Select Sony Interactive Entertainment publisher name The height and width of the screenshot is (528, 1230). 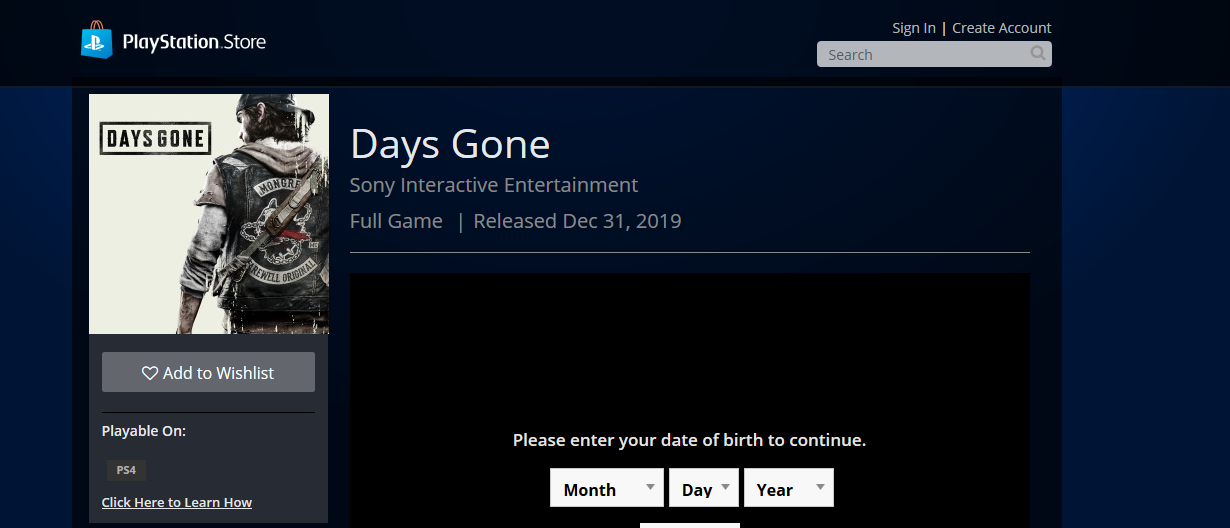point(494,185)
